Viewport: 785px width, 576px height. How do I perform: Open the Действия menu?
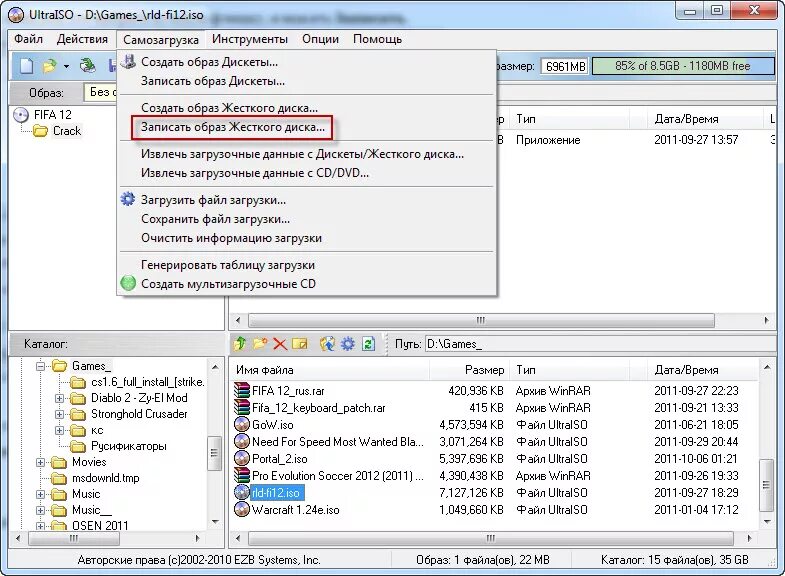(82, 39)
